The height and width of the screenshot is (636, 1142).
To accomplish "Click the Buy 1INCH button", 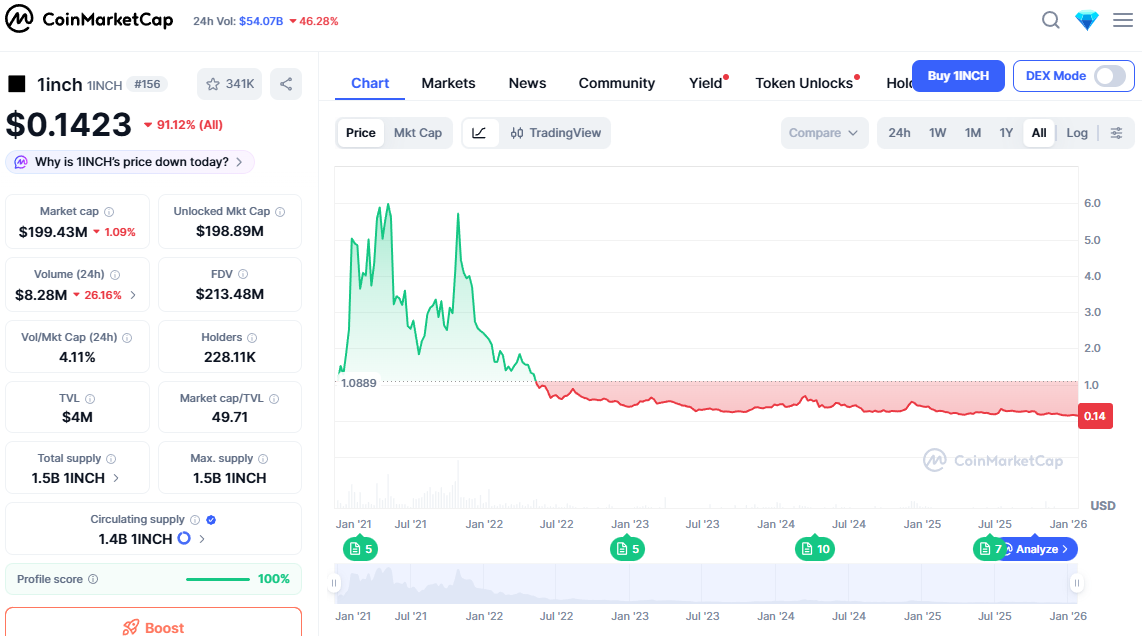I will (957, 76).
